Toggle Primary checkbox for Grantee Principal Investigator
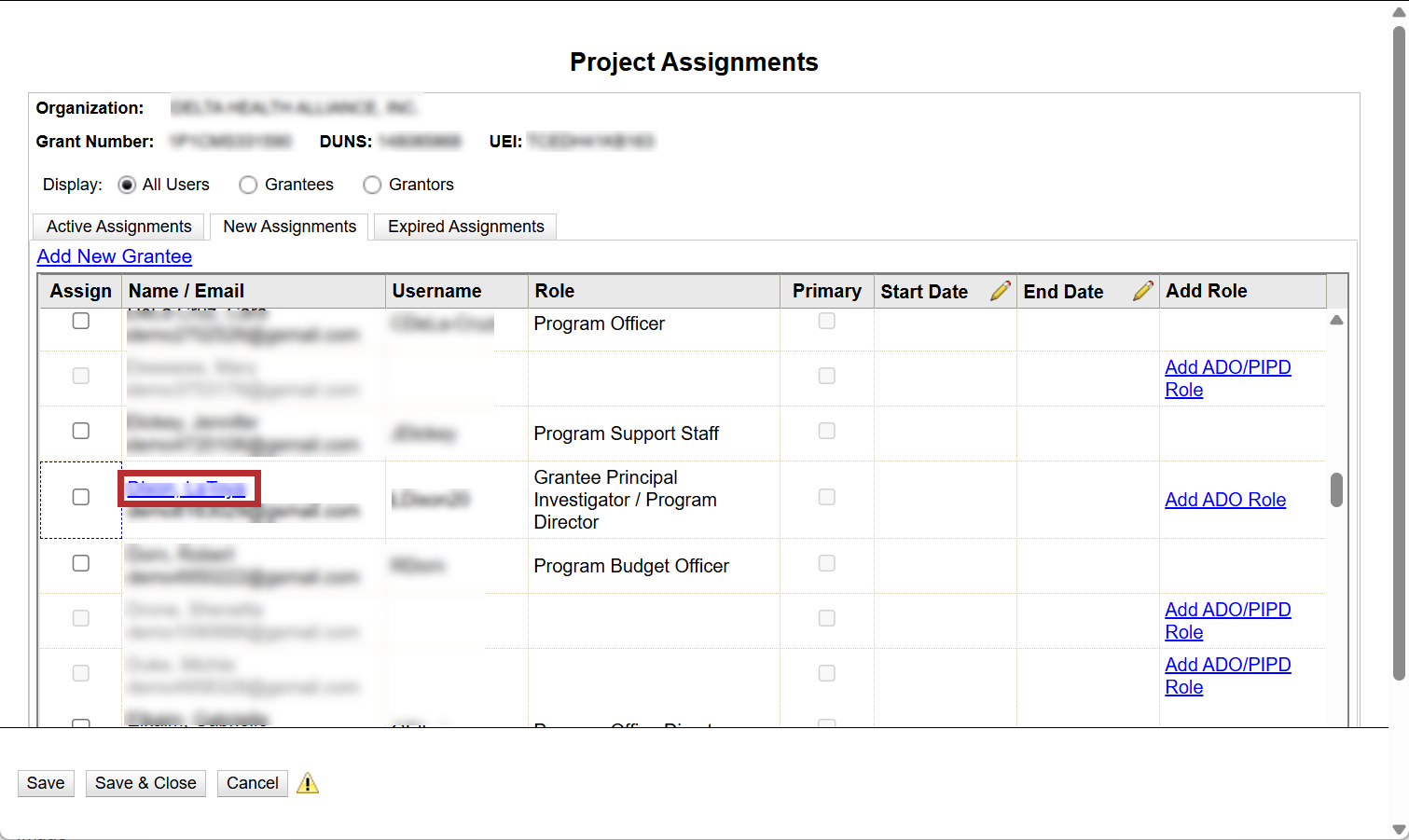Image resolution: width=1409 pixels, height=840 pixels. pos(826,497)
